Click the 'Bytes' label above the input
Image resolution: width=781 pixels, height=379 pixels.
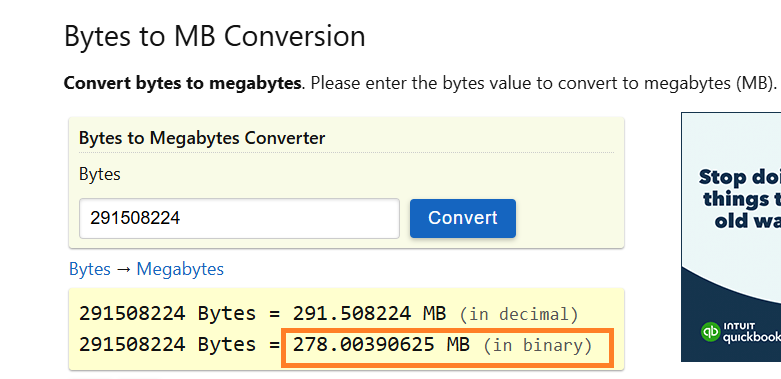click(x=100, y=174)
